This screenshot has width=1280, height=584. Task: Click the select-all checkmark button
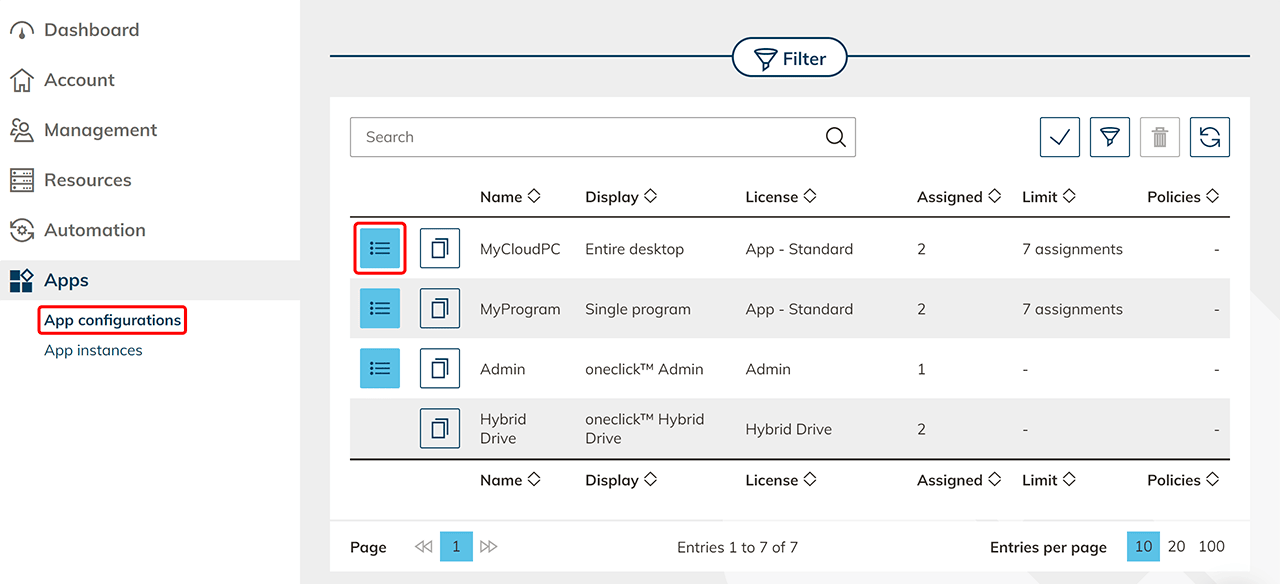pyautogui.click(x=1059, y=137)
